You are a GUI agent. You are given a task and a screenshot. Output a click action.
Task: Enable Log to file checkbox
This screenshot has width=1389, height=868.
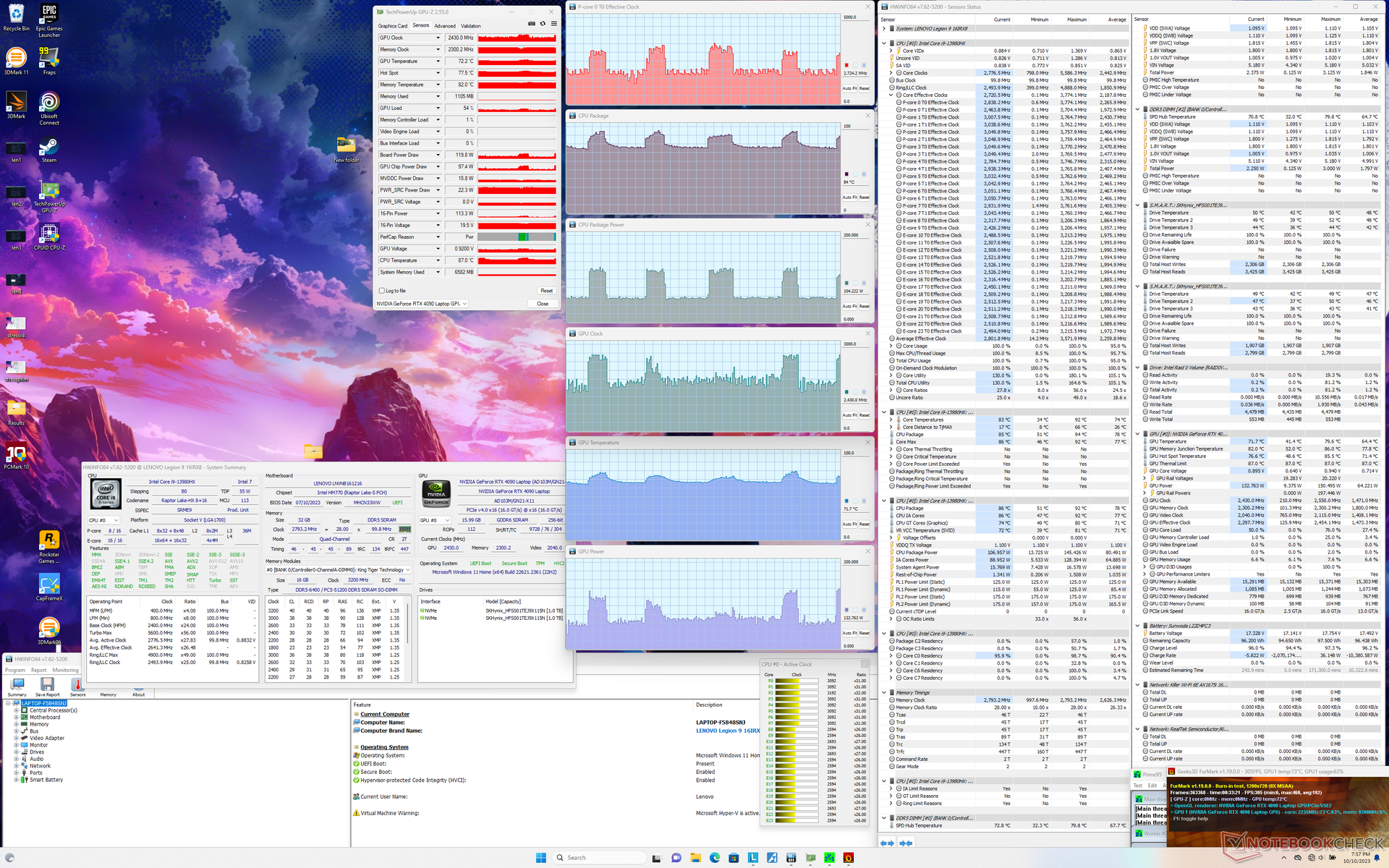coord(382,291)
